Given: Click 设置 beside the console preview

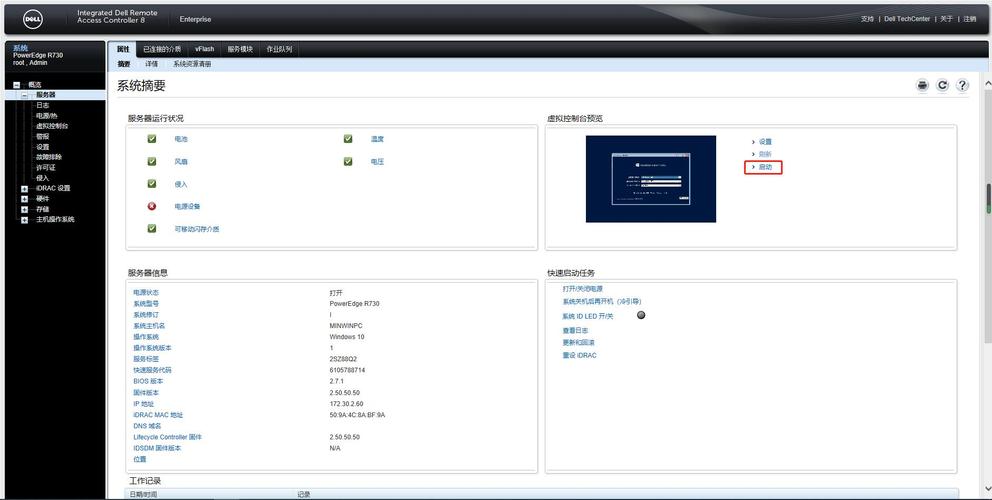Looking at the screenshot, I should coord(765,142).
